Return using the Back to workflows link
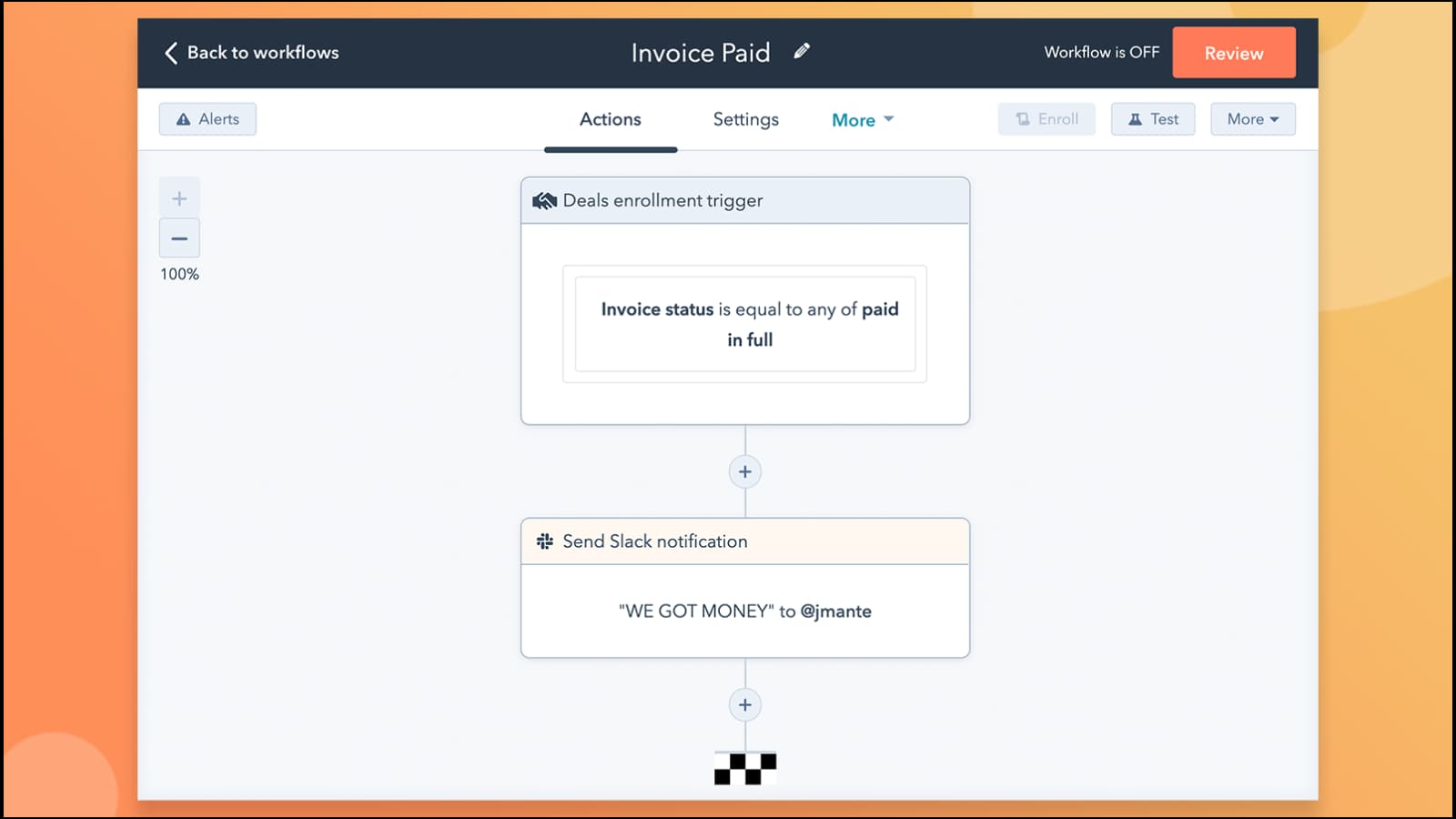The height and width of the screenshot is (819, 1456). 262,53
